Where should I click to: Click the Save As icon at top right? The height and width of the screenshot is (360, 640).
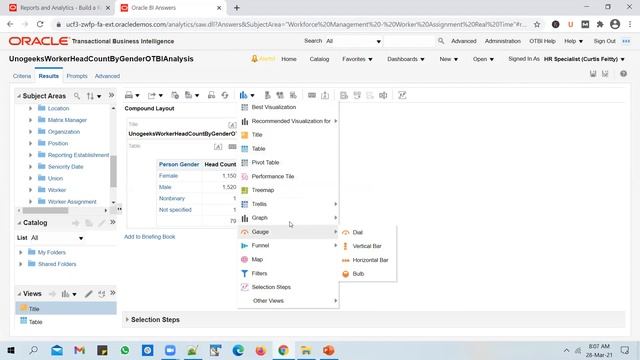(x=605, y=74)
